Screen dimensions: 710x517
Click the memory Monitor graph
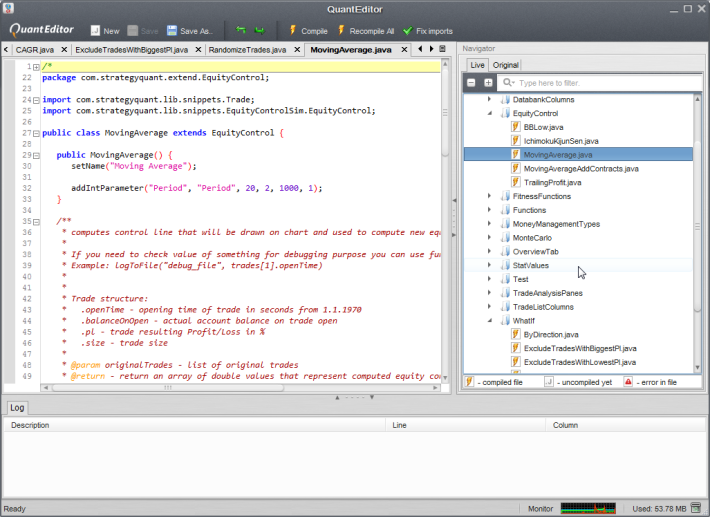tap(588, 508)
